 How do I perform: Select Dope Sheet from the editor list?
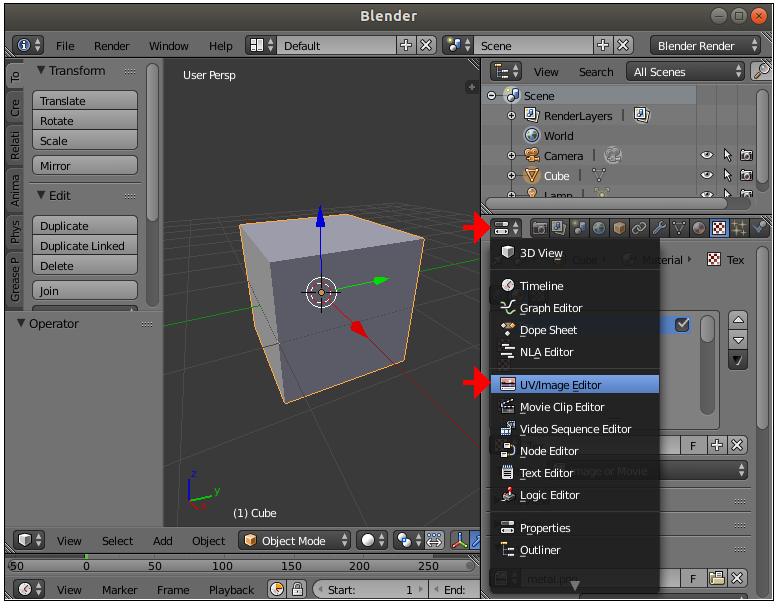tap(575, 330)
